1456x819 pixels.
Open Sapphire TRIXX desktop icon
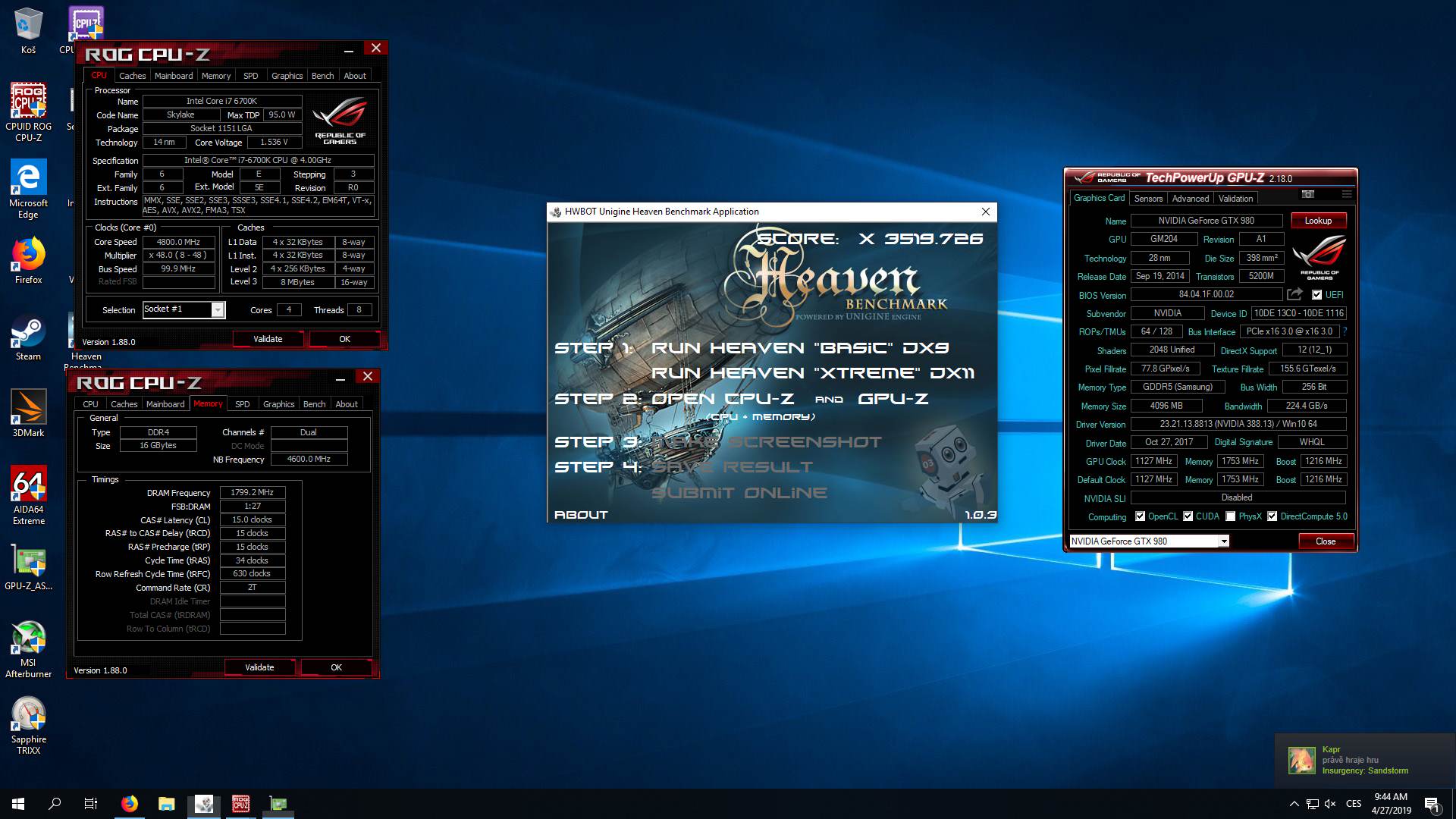[x=28, y=726]
